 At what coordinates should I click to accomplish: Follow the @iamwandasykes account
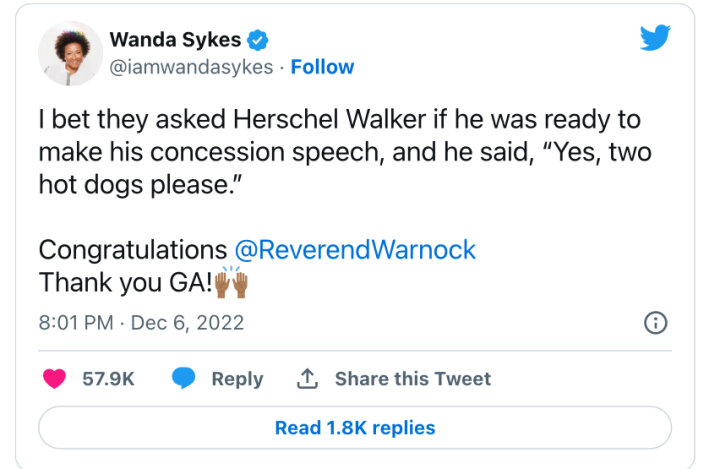point(322,67)
